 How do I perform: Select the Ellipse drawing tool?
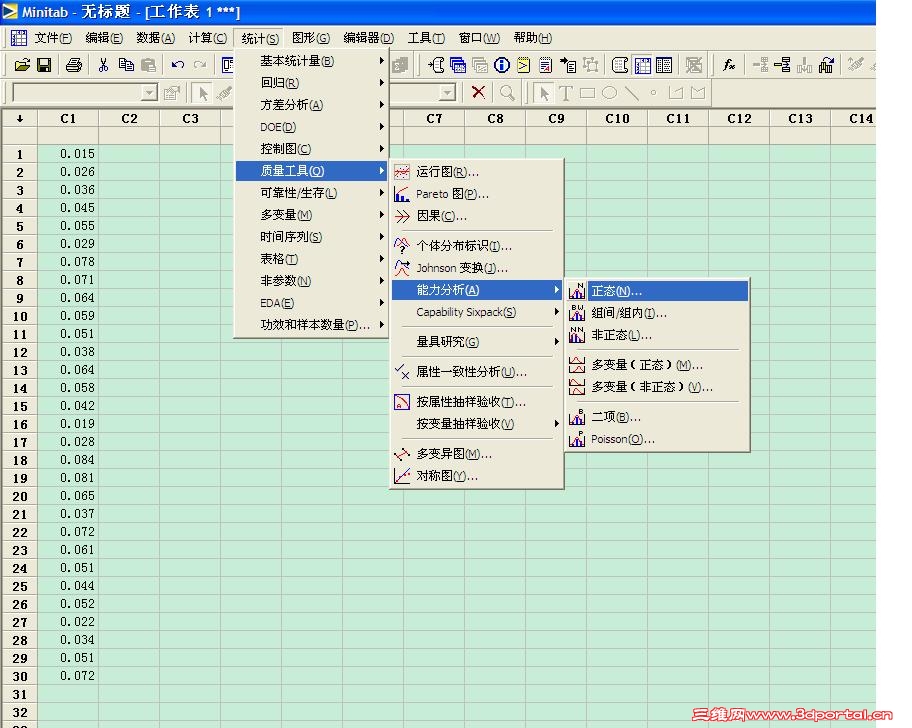[609, 92]
